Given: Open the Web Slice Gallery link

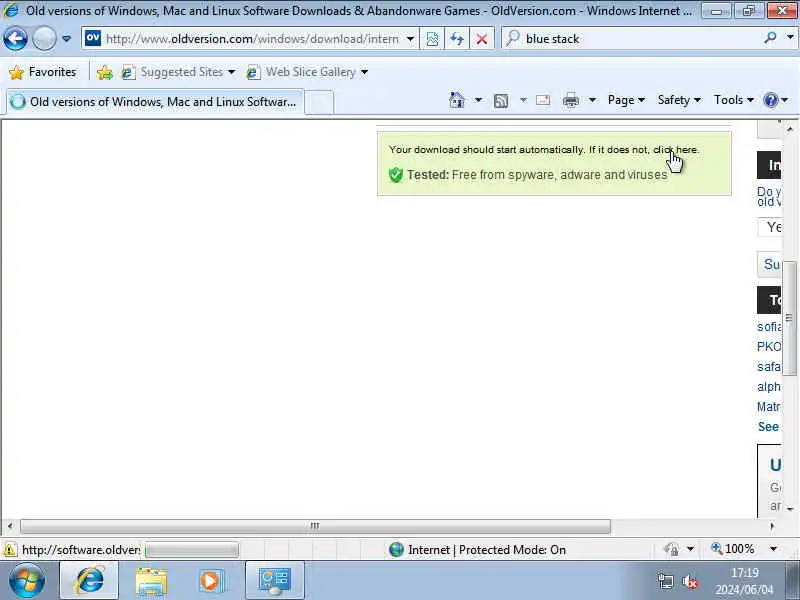Looking at the screenshot, I should point(307,72).
